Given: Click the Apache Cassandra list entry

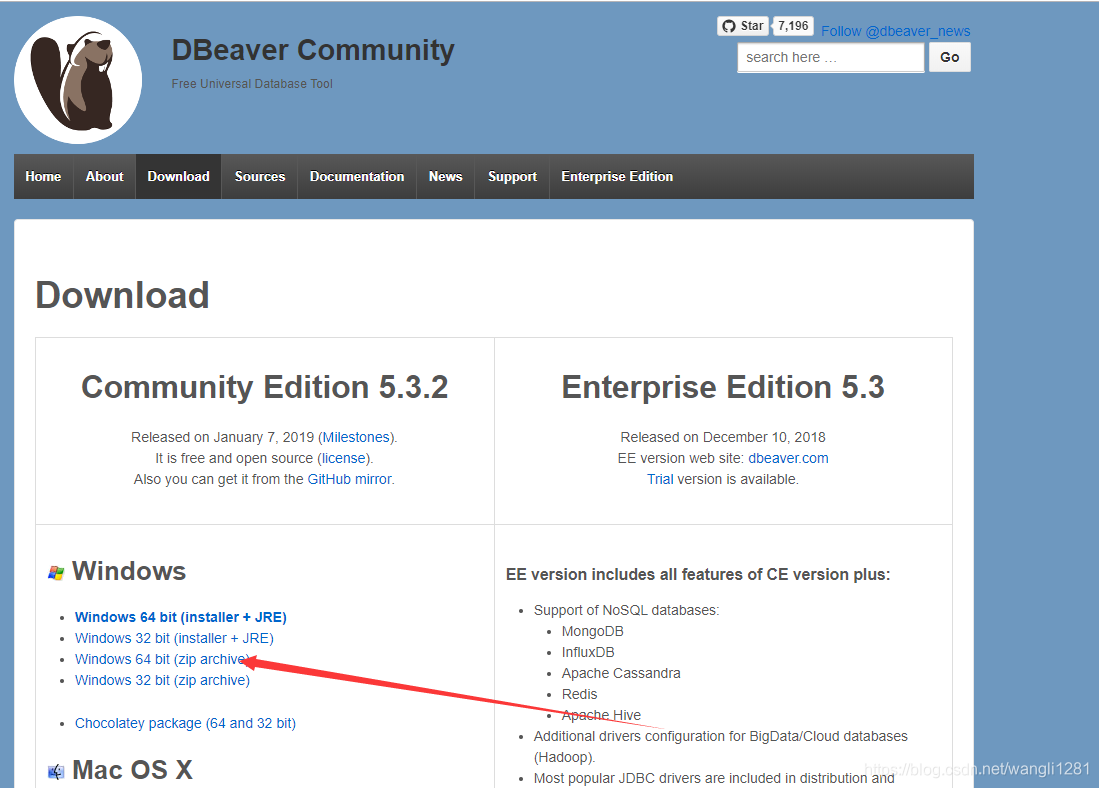Looking at the screenshot, I should click(621, 674).
